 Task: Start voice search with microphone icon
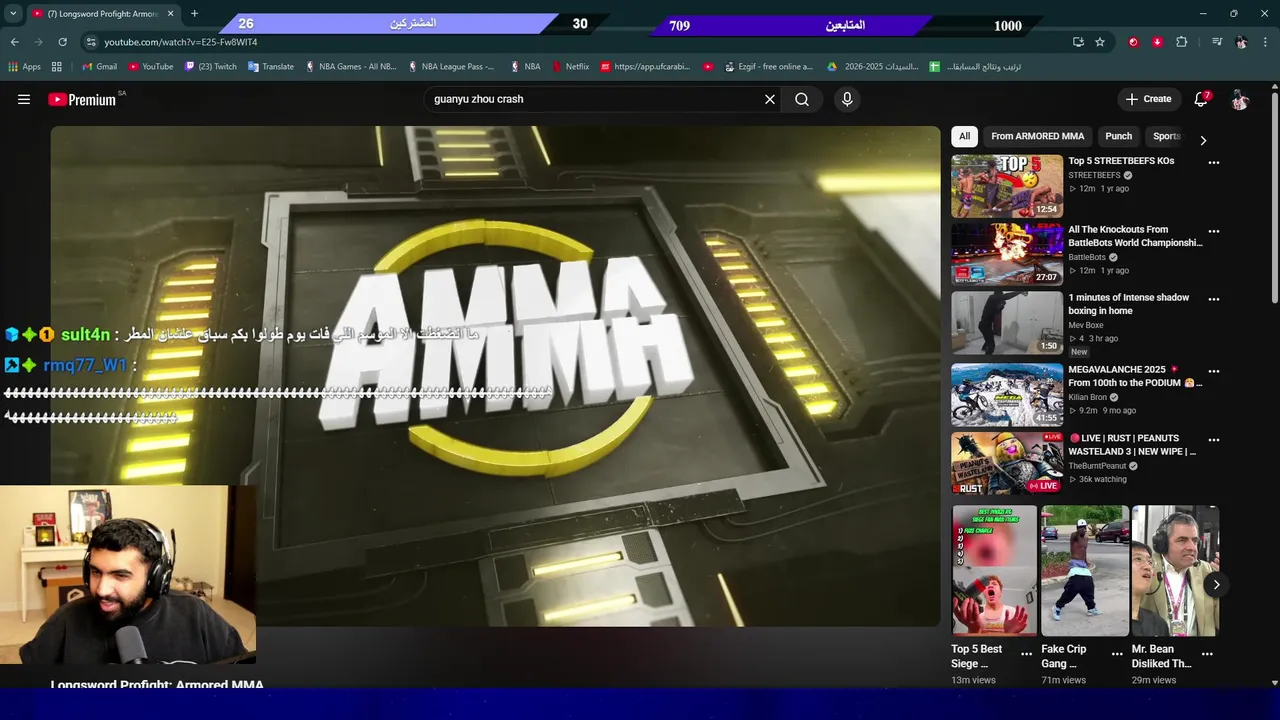coord(847,99)
